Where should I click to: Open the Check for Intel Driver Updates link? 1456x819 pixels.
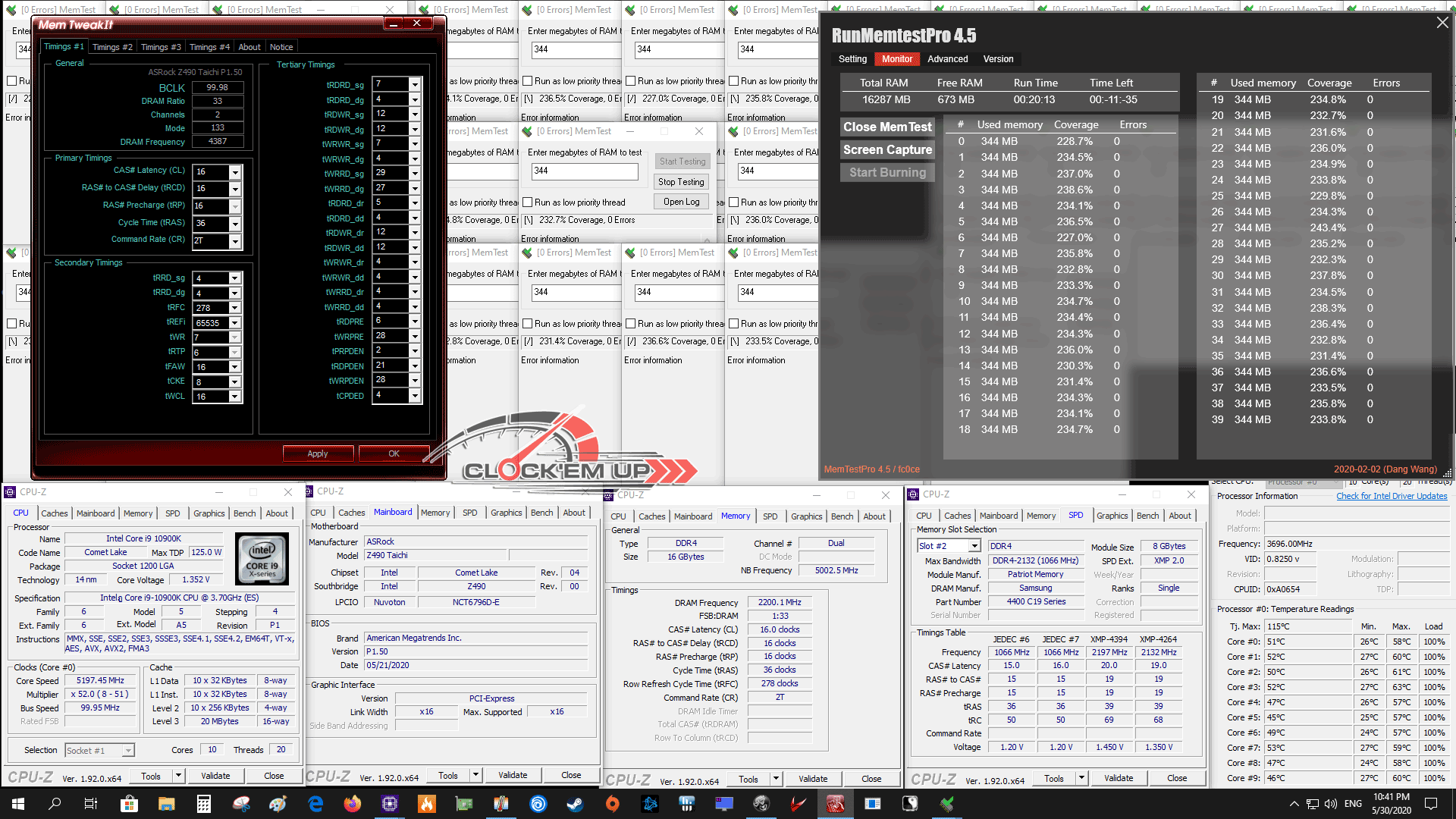(x=1391, y=496)
